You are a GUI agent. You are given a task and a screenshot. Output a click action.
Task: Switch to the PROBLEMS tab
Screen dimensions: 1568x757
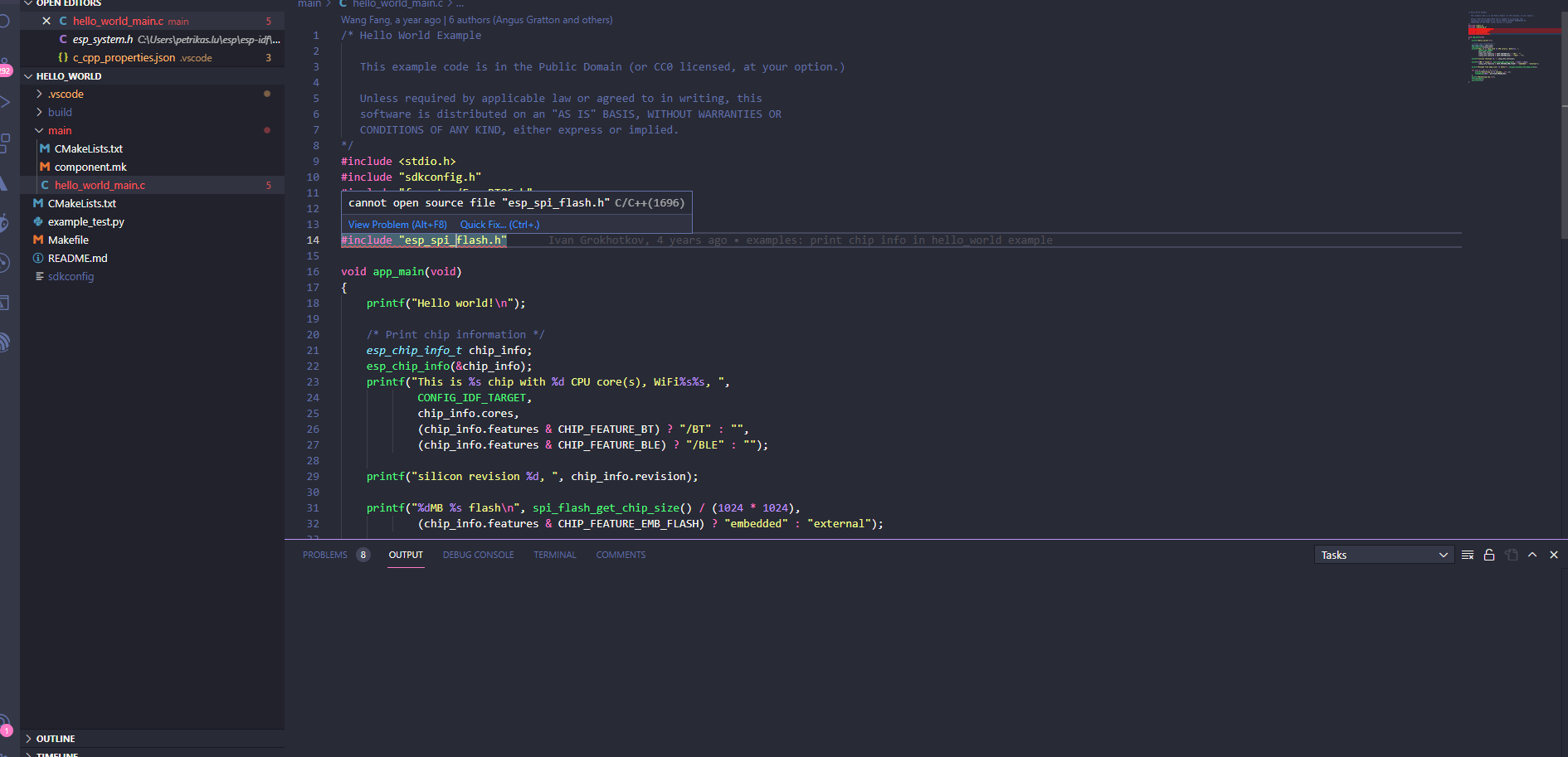(325, 555)
